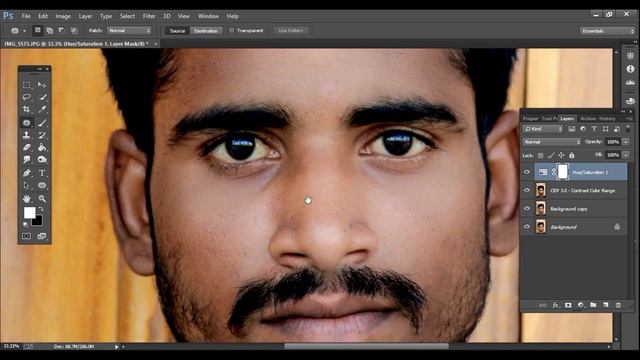
Task: Select the Crop tool
Action: (x=27, y=109)
